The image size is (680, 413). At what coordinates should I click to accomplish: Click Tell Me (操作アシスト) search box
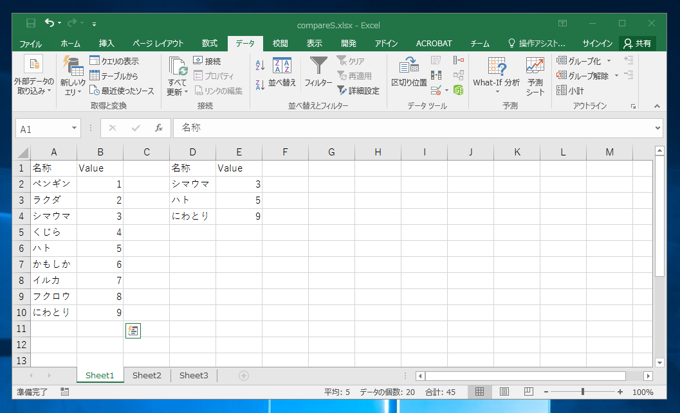(536, 43)
